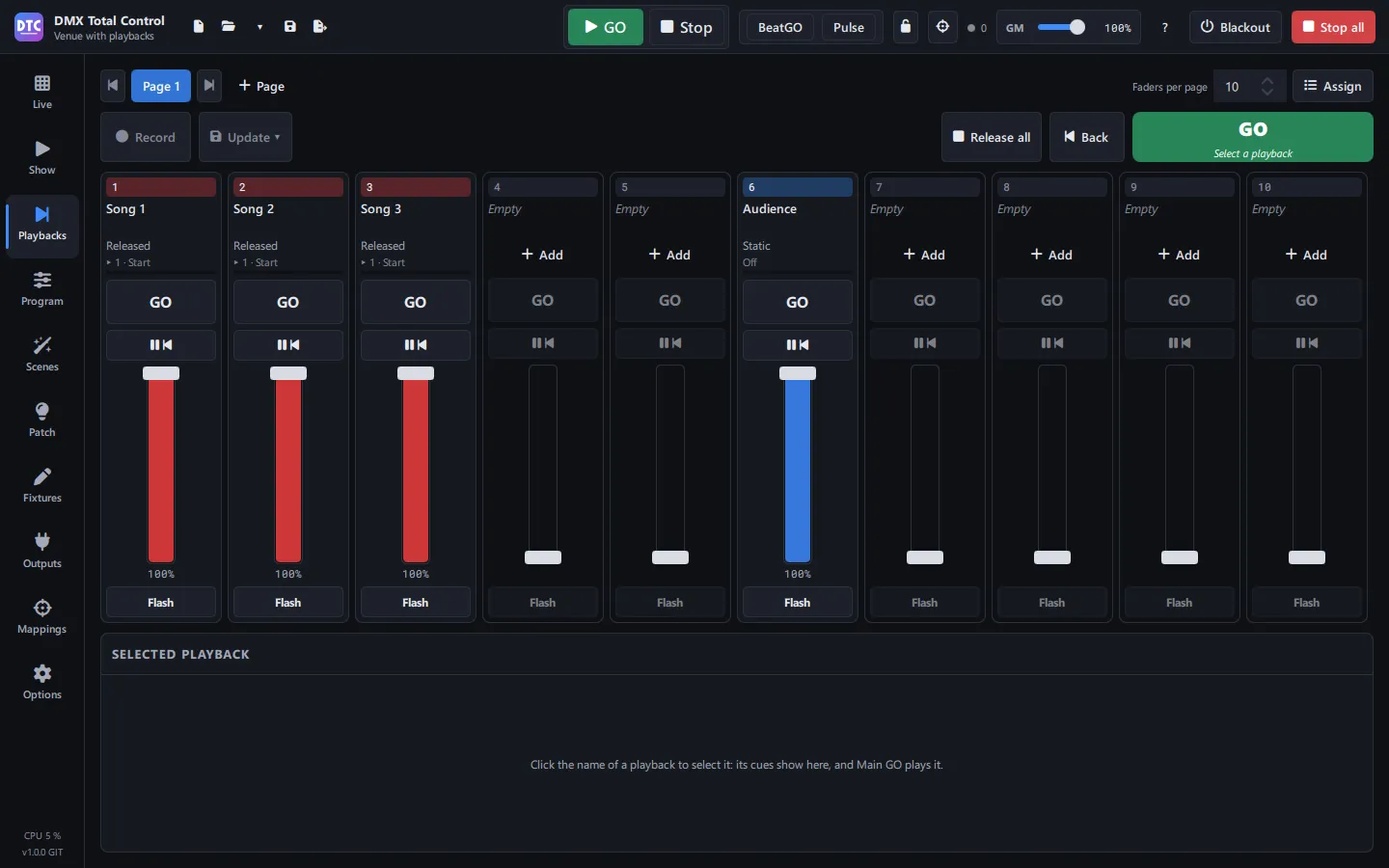Add a new playback Page
This screenshot has height=868, width=1389.
(261, 86)
